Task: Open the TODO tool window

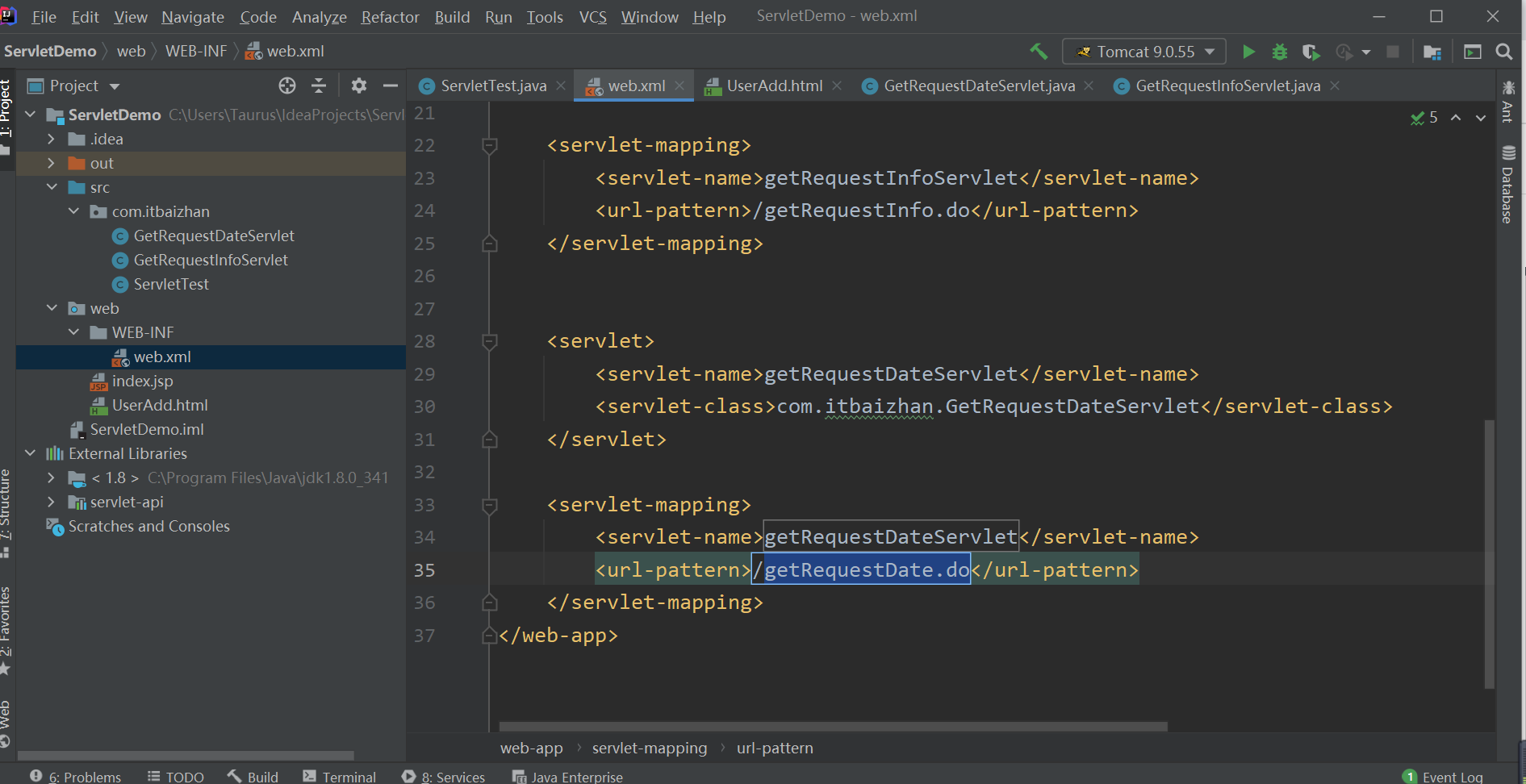Action: click(x=176, y=777)
